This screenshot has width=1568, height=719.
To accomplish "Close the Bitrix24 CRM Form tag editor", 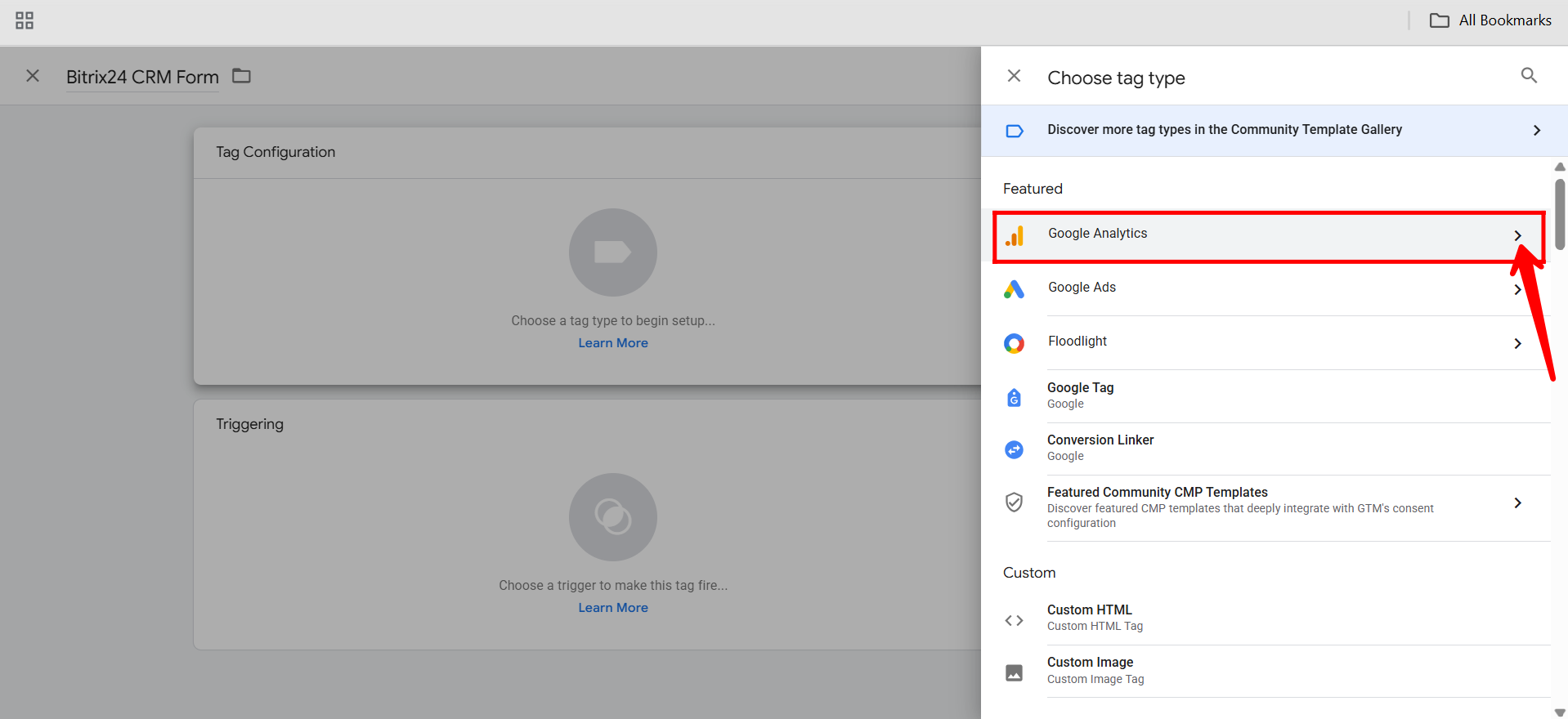I will pyautogui.click(x=33, y=76).
